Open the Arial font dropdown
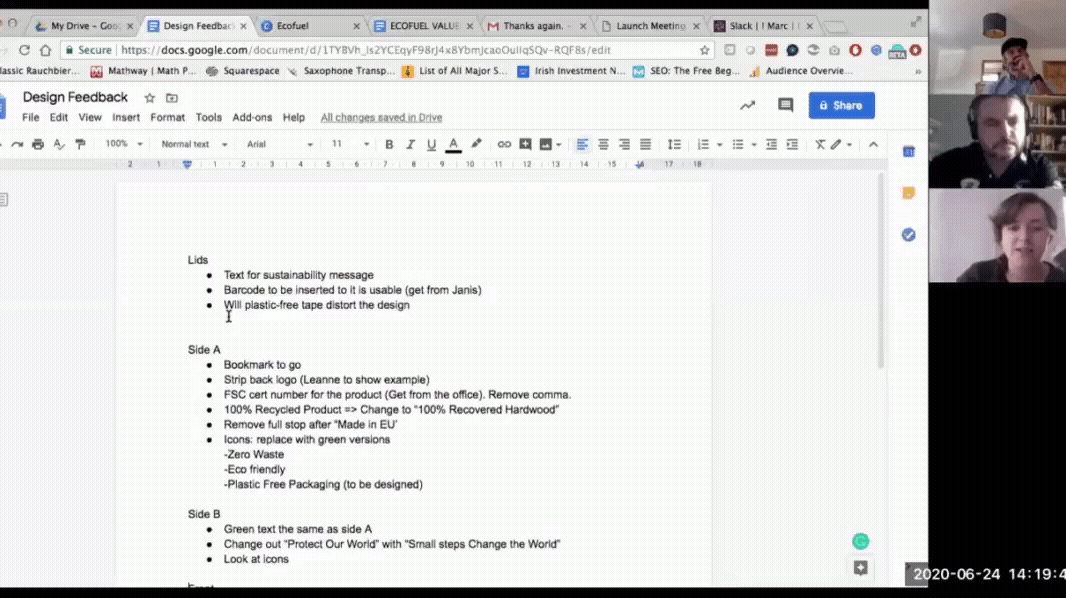This screenshot has width=1066, height=598. [279, 144]
